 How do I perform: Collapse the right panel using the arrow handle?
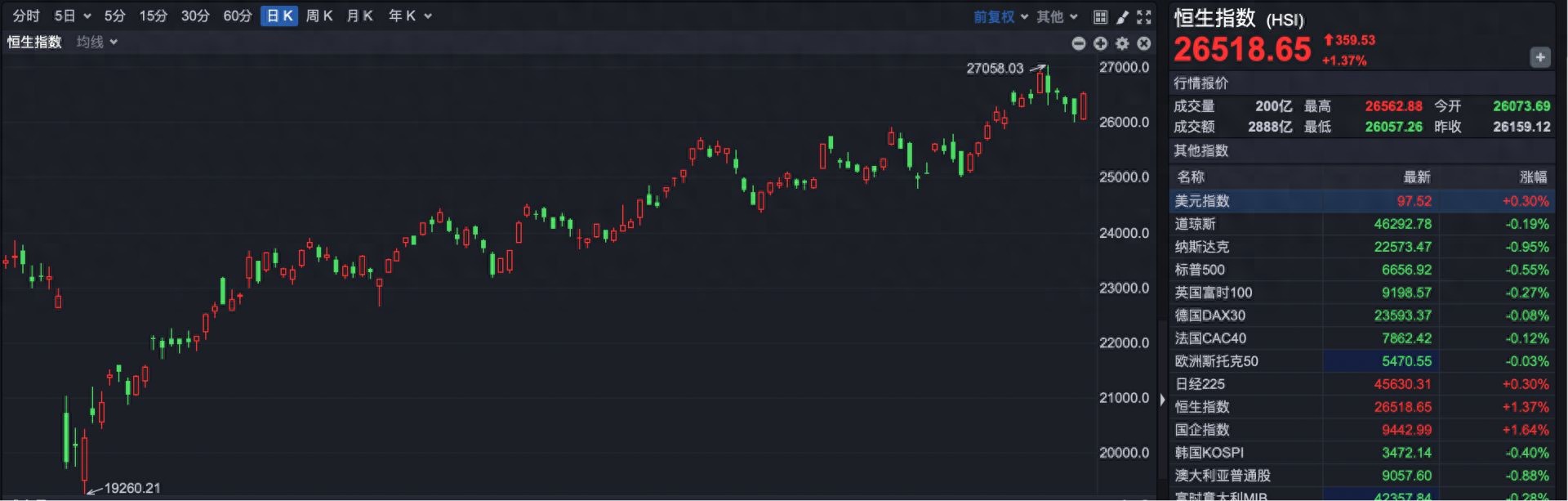1163,400
